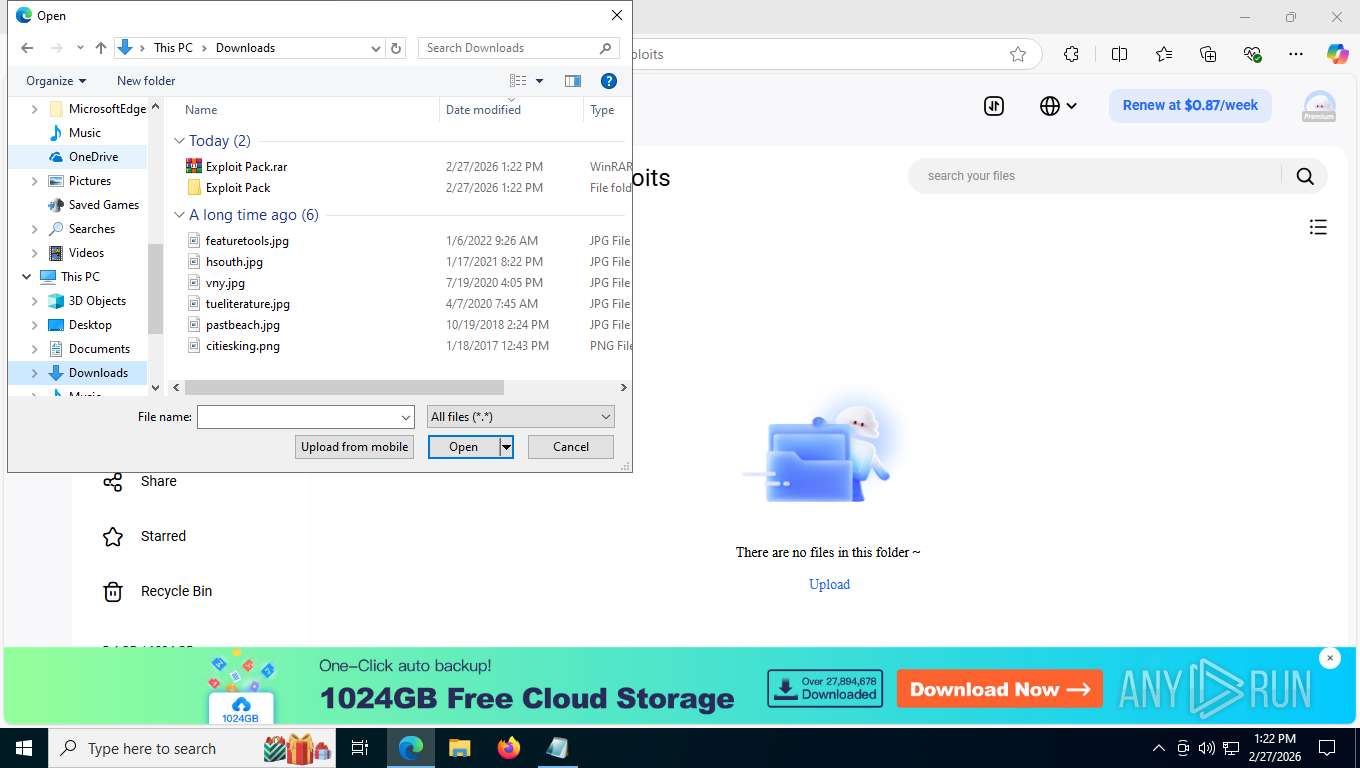
Task: Click the Upload link
Action: pyautogui.click(x=829, y=584)
